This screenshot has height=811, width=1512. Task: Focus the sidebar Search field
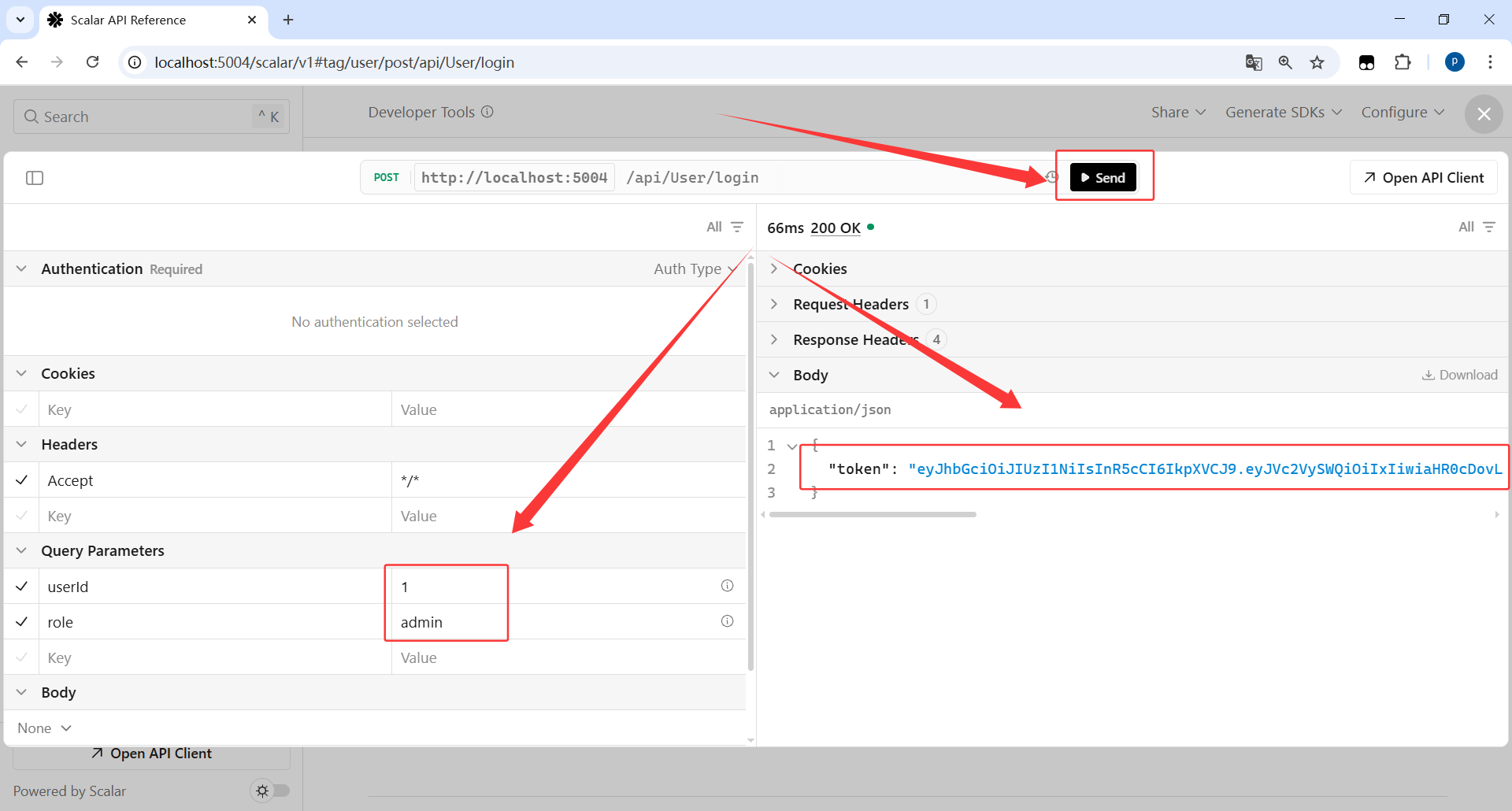[x=151, y=117]
